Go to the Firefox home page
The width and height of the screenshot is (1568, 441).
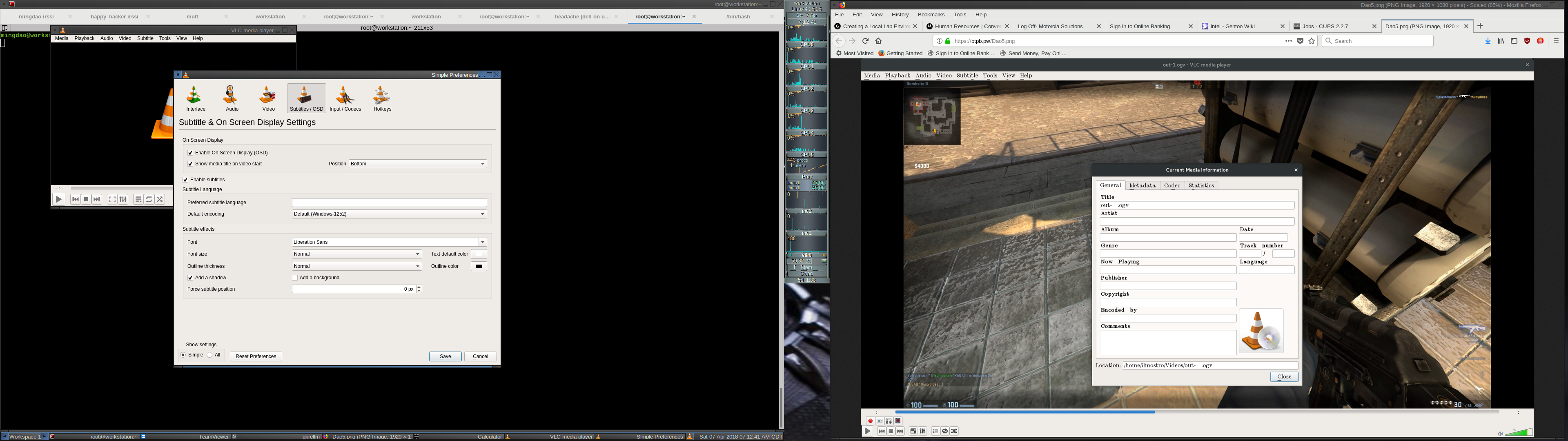point(878,41)
